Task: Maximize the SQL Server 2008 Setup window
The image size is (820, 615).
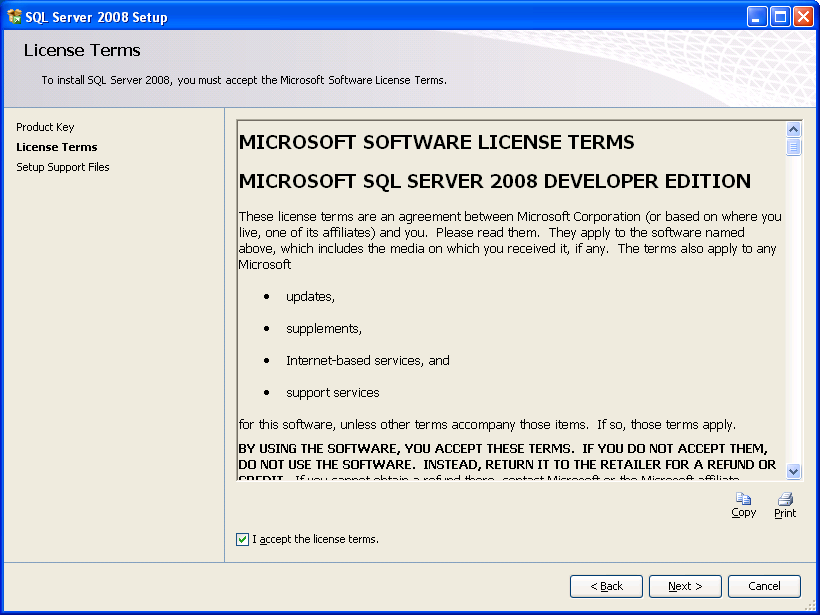Action: pyautogui.click(x=780, y=17)
